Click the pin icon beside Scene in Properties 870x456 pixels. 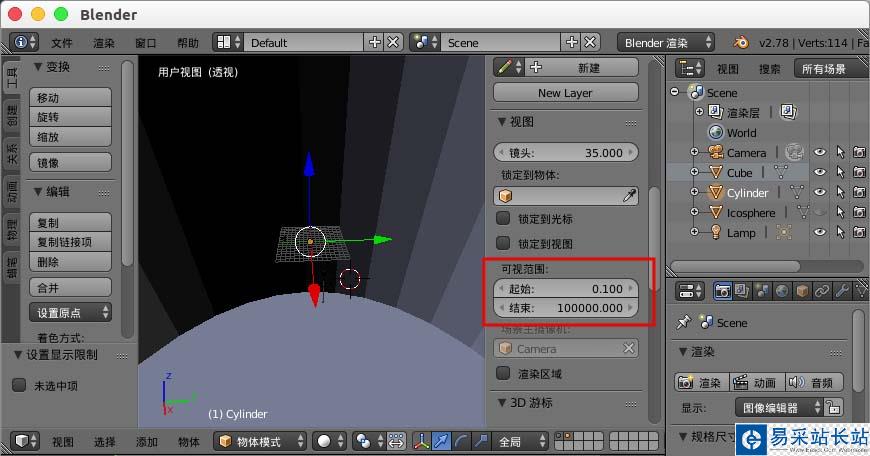[x=684, y=322]
